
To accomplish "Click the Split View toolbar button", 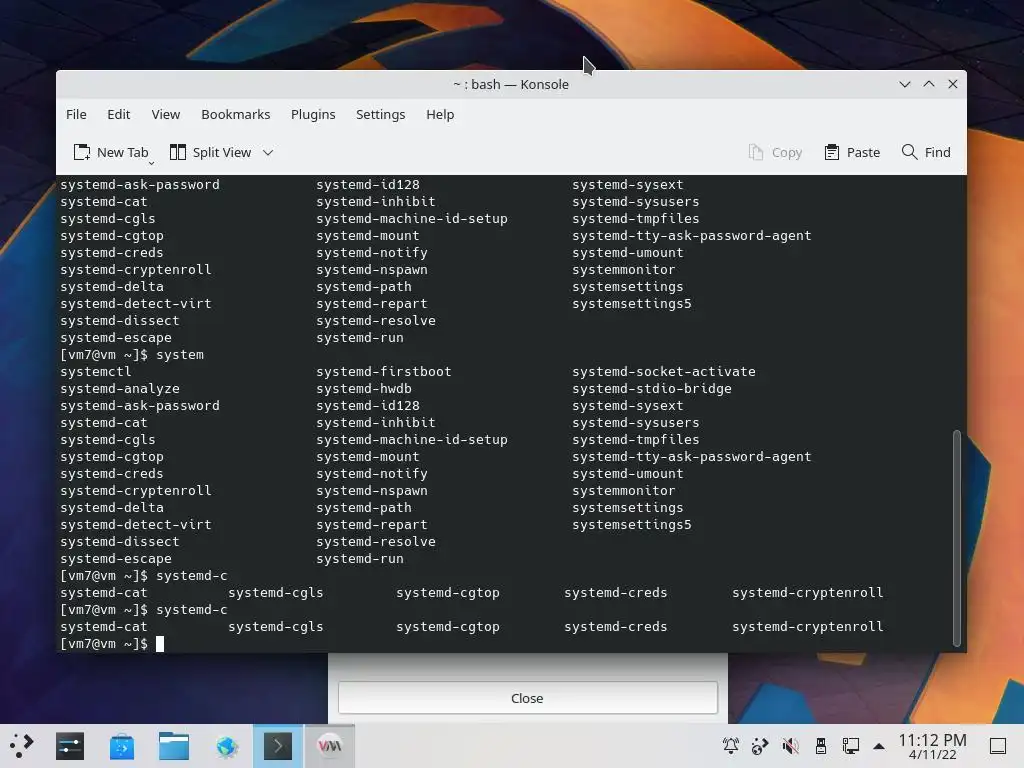I will coord(211,152).
